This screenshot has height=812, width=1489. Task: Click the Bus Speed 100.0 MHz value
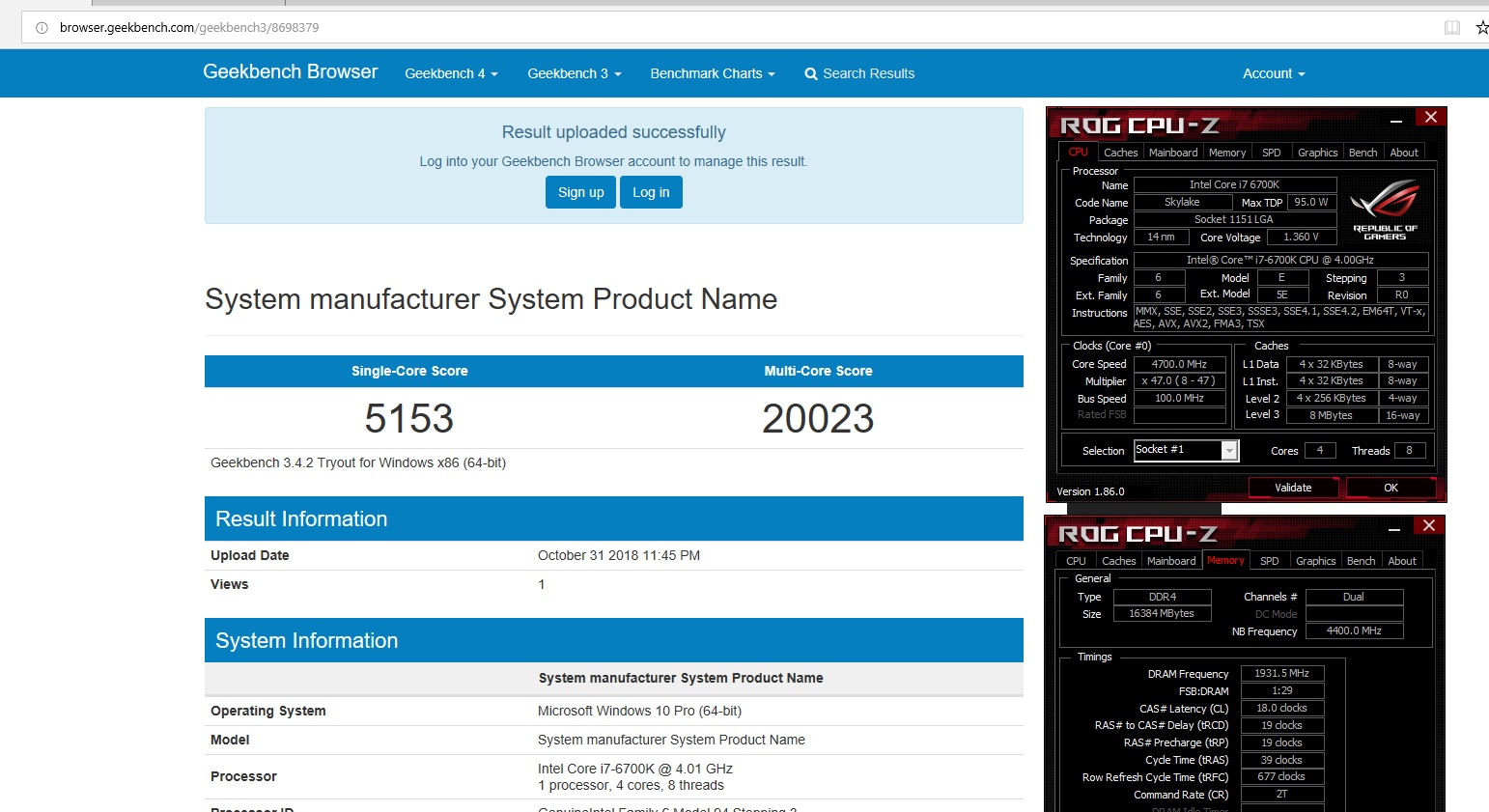1179,399
